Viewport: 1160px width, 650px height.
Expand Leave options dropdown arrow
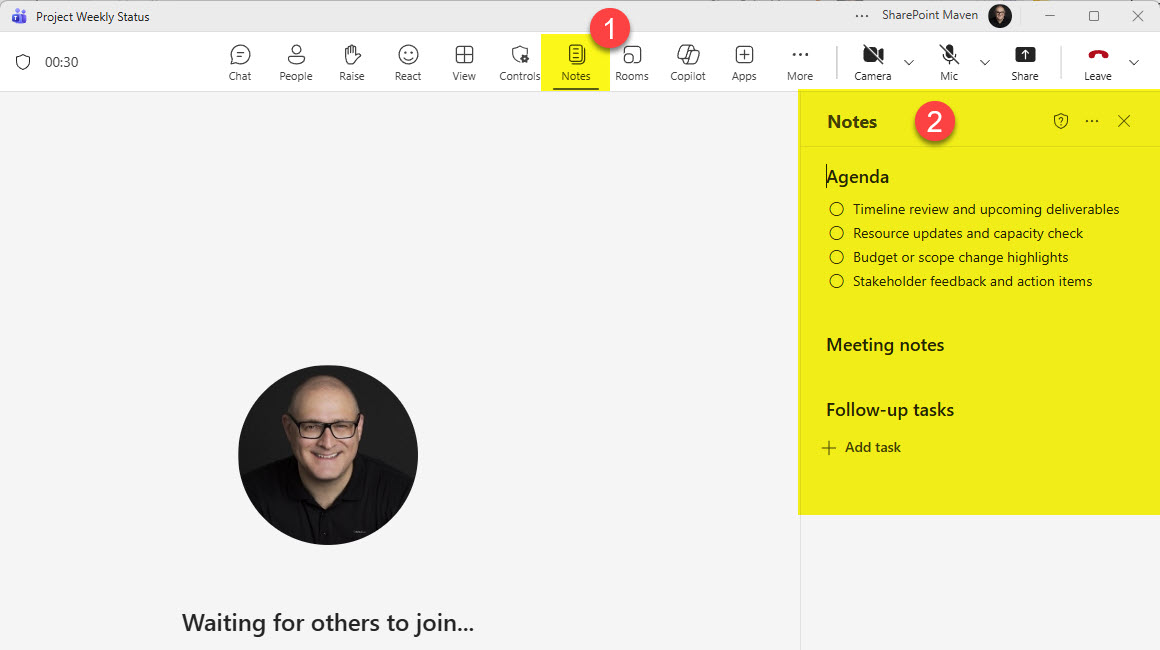pyautogui.click(x=1133, y=63)
